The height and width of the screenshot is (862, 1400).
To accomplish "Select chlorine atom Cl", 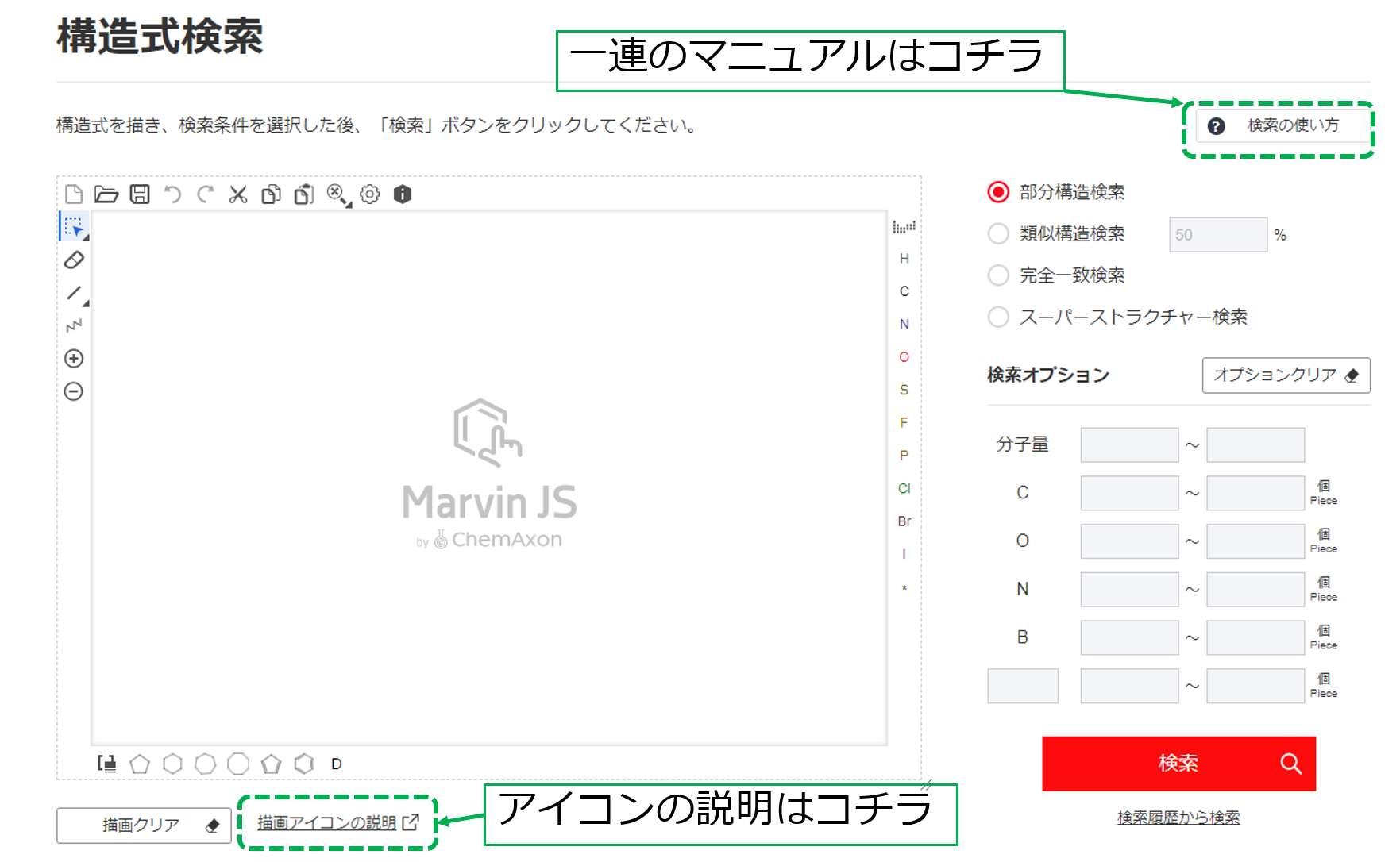I will (904, 489).
